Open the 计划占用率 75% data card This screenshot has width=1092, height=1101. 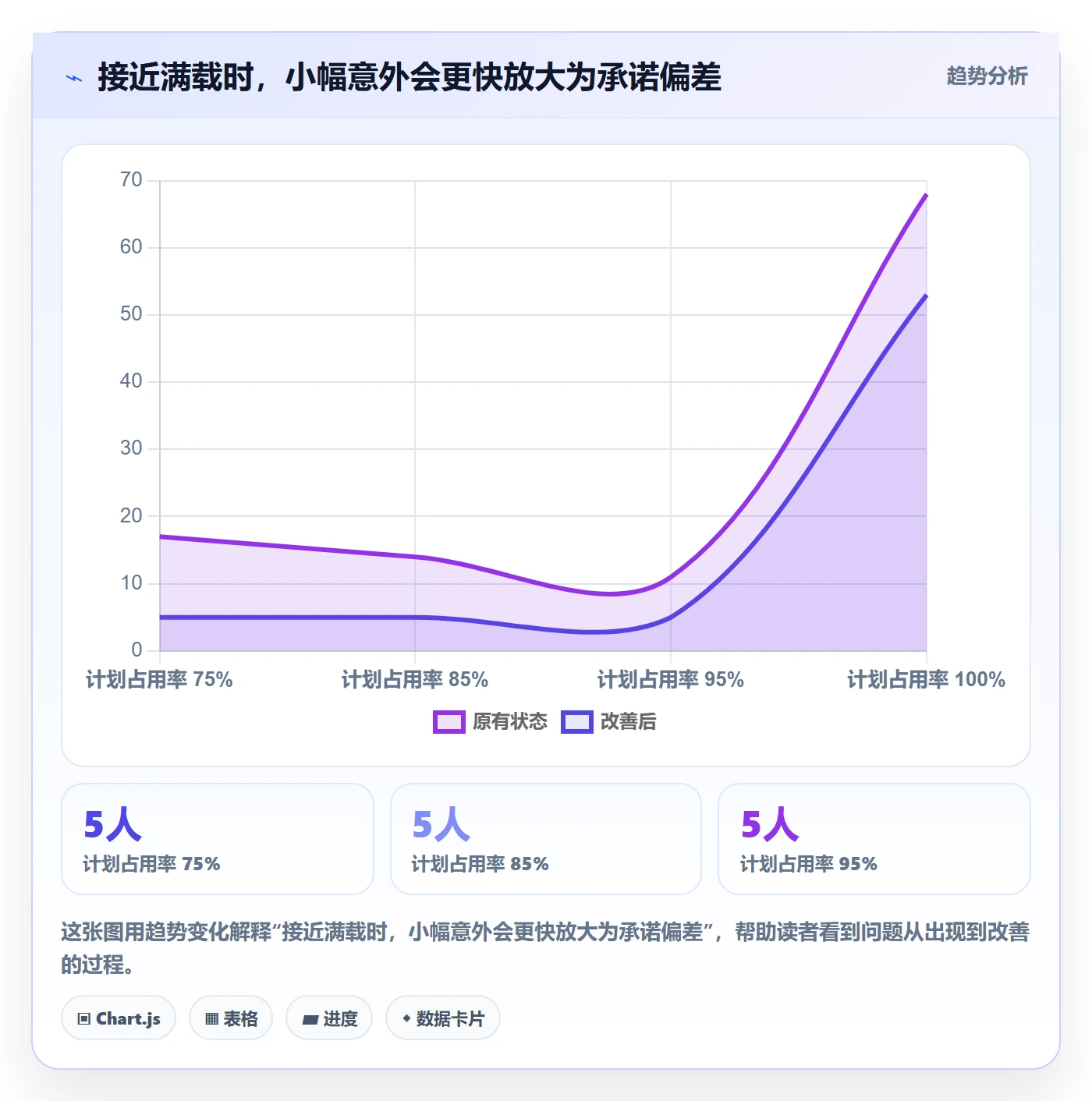(x=218, y=839)
